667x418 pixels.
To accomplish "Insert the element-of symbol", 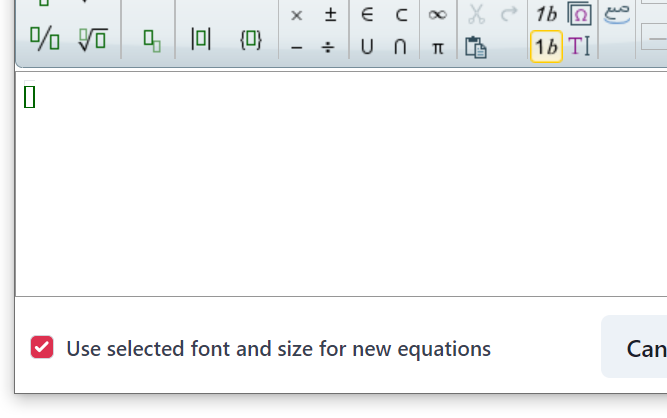I will coord(367,15).
